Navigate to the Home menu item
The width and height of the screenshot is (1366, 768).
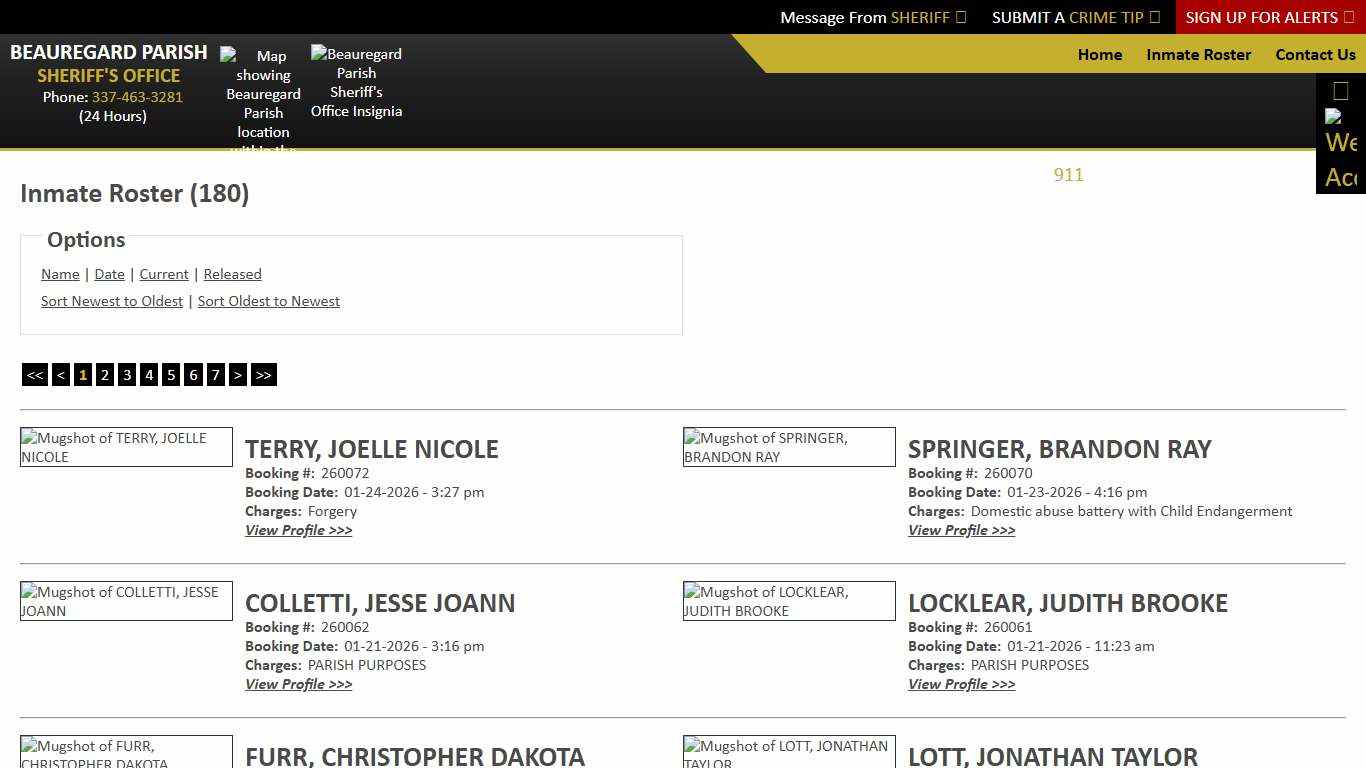(x=1100, y=55)
